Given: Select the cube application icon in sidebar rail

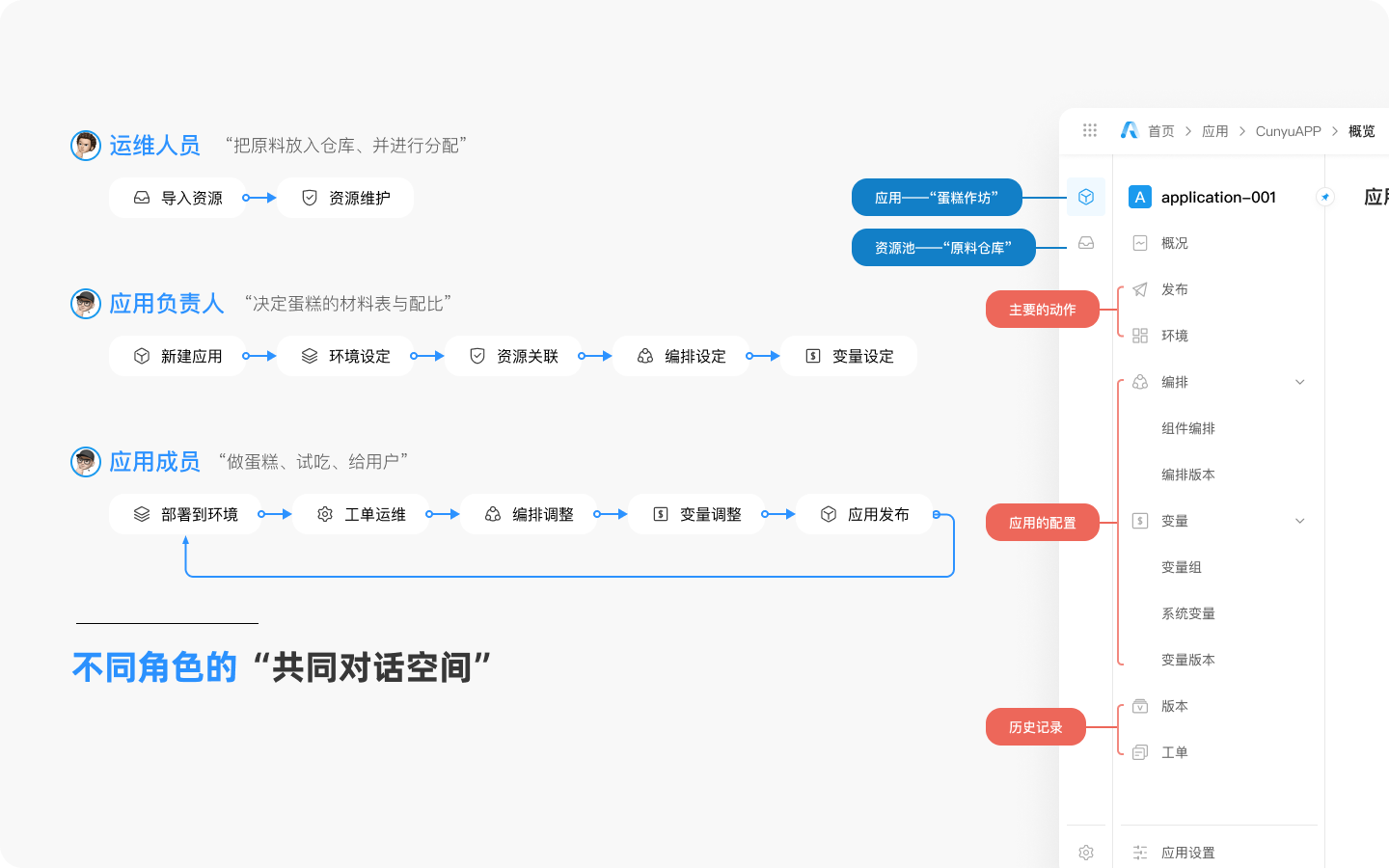Looking at the screenshot, I should click(x=1086, y=197).
